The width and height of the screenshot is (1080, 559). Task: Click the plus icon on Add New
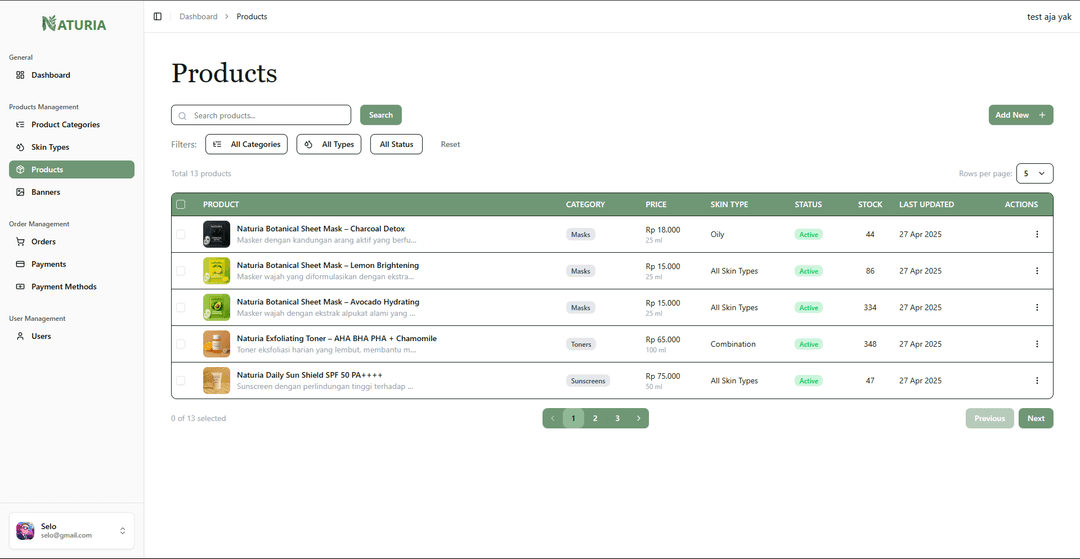coord(1042,115)
